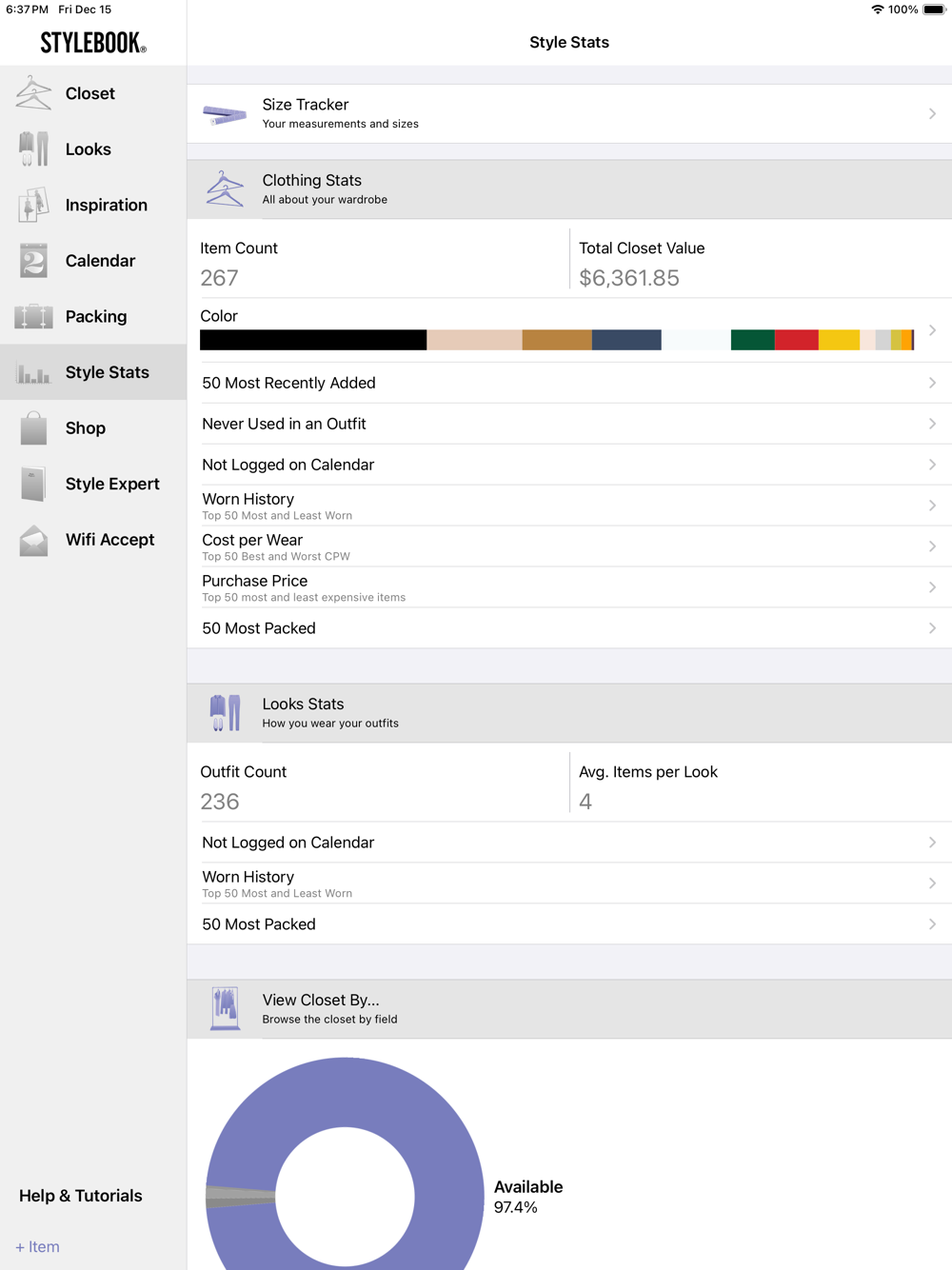Open Style Expert from sidebar
Viewport: 952px width, 1270px height.
click(93, 484)
